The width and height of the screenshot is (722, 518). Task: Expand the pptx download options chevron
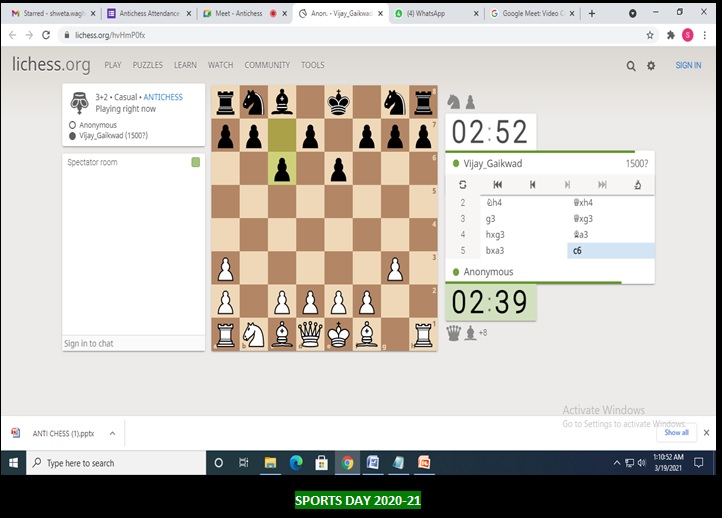pos(112,433)
